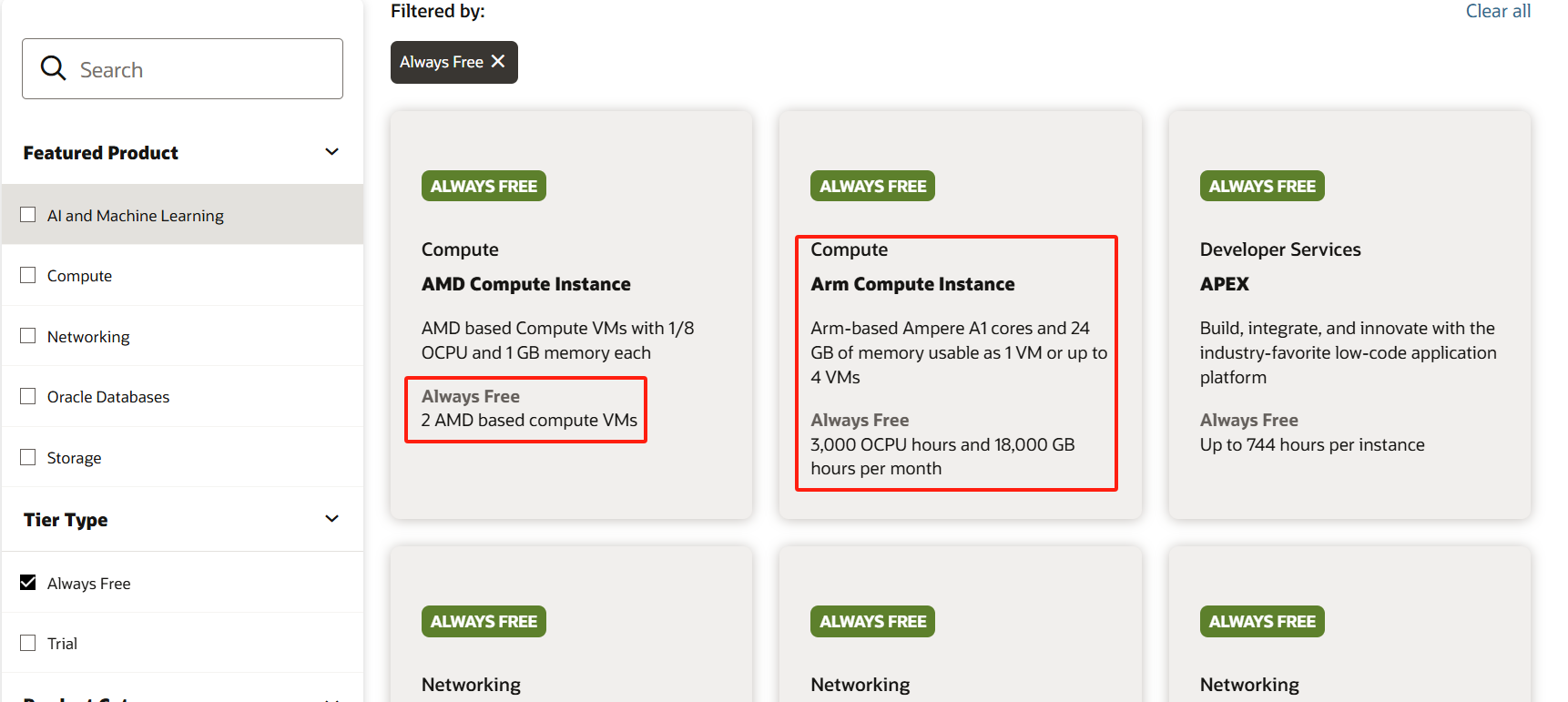Select the Oracle Databases checkbox
1568x702 pixels.
28,396
